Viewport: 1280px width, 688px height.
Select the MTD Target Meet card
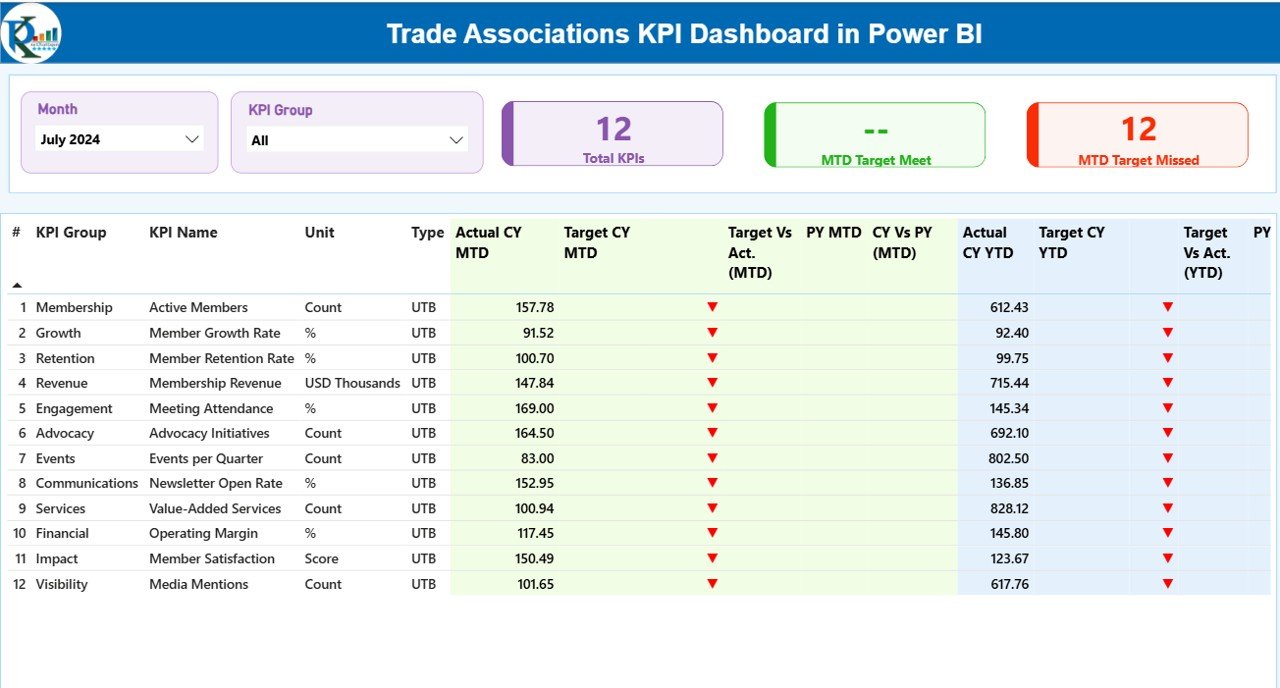(874, 133)
